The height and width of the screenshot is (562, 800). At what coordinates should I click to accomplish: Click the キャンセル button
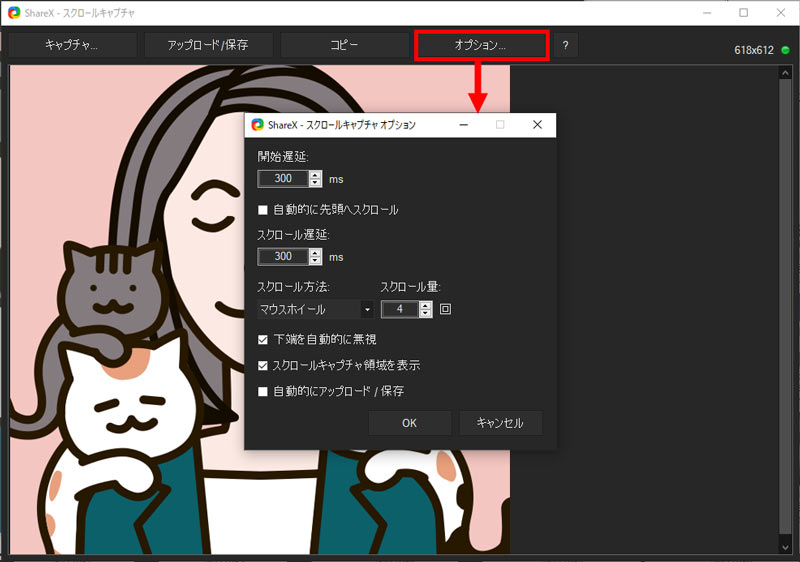[501, 423]
